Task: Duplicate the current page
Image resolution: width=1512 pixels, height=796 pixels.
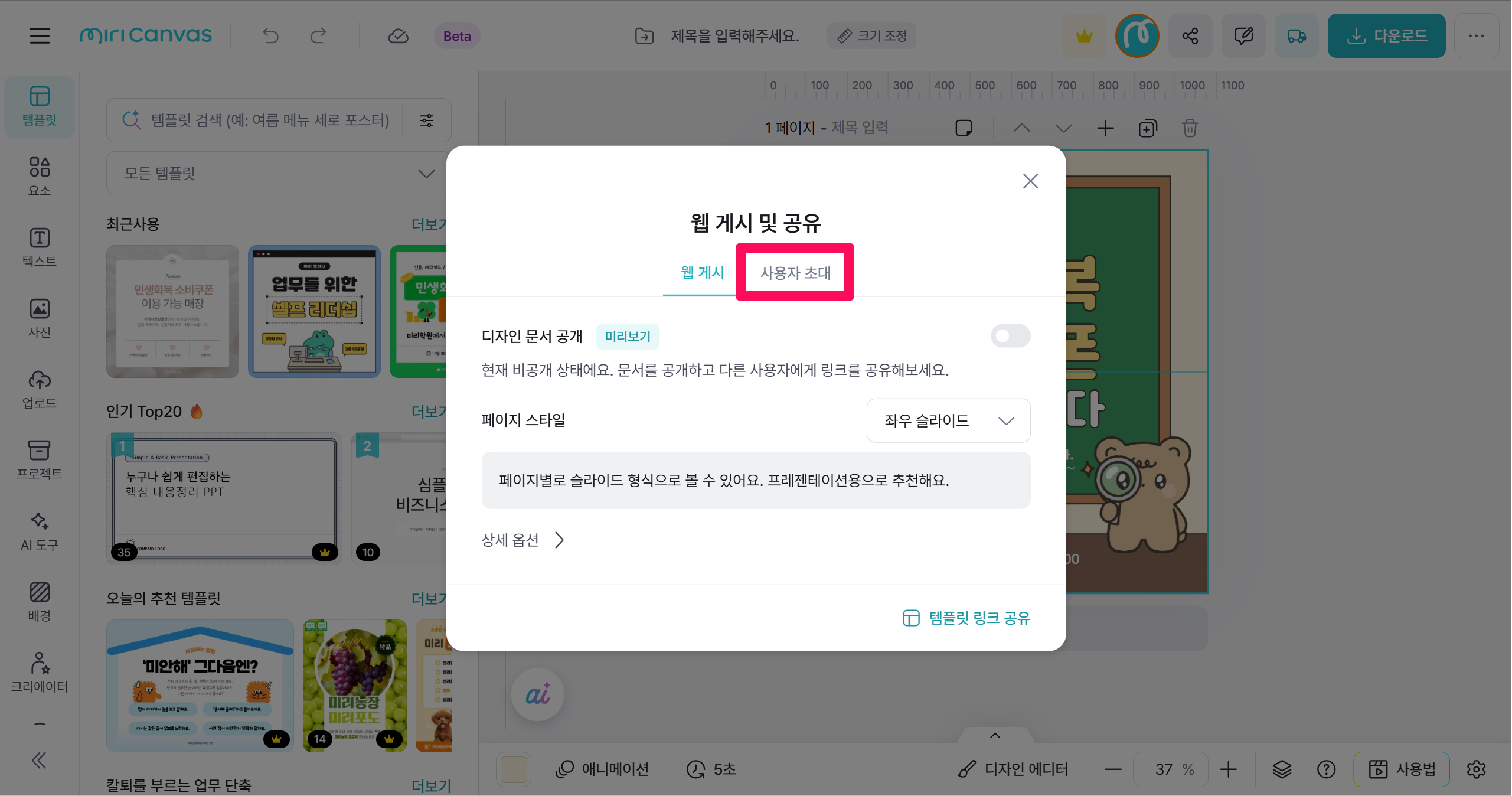Action: click(1148, 128)
